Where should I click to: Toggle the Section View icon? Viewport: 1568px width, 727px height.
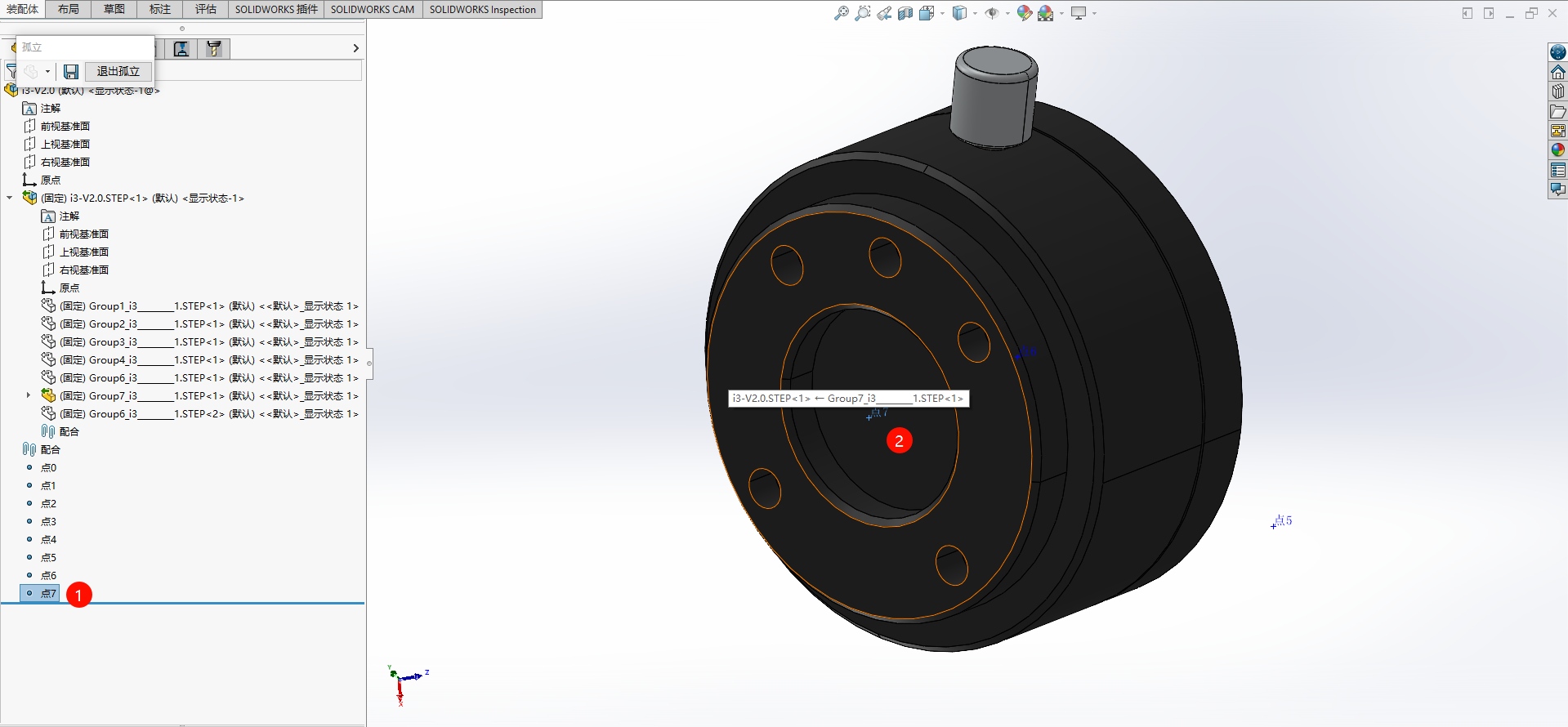905,13
